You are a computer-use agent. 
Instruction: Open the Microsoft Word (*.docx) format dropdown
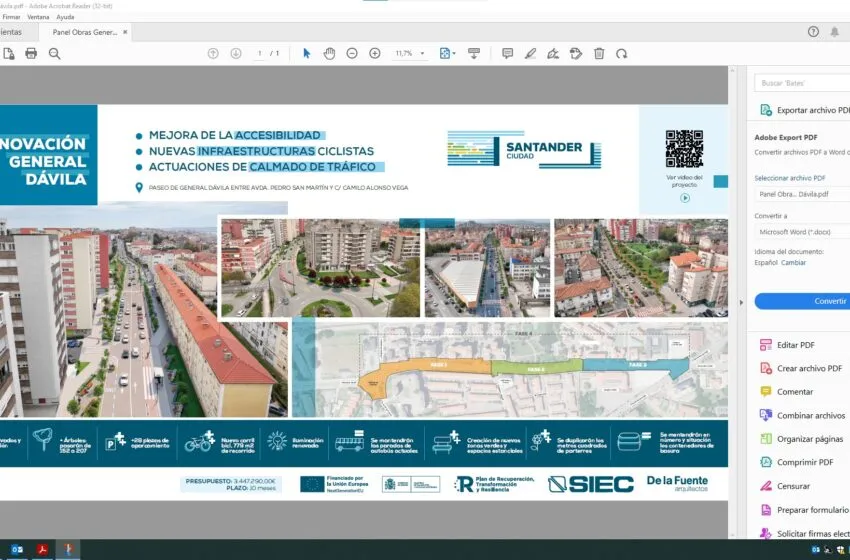pos(802,231)
